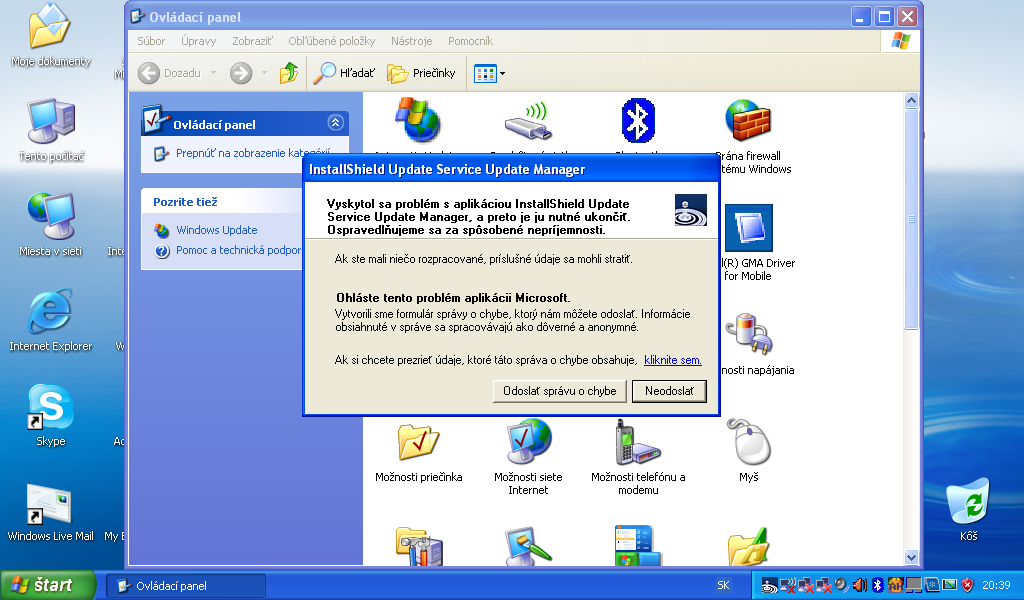Select the Skype desktop shortcut
This screenshot has height=600, width=1024.
click(50, 415)
